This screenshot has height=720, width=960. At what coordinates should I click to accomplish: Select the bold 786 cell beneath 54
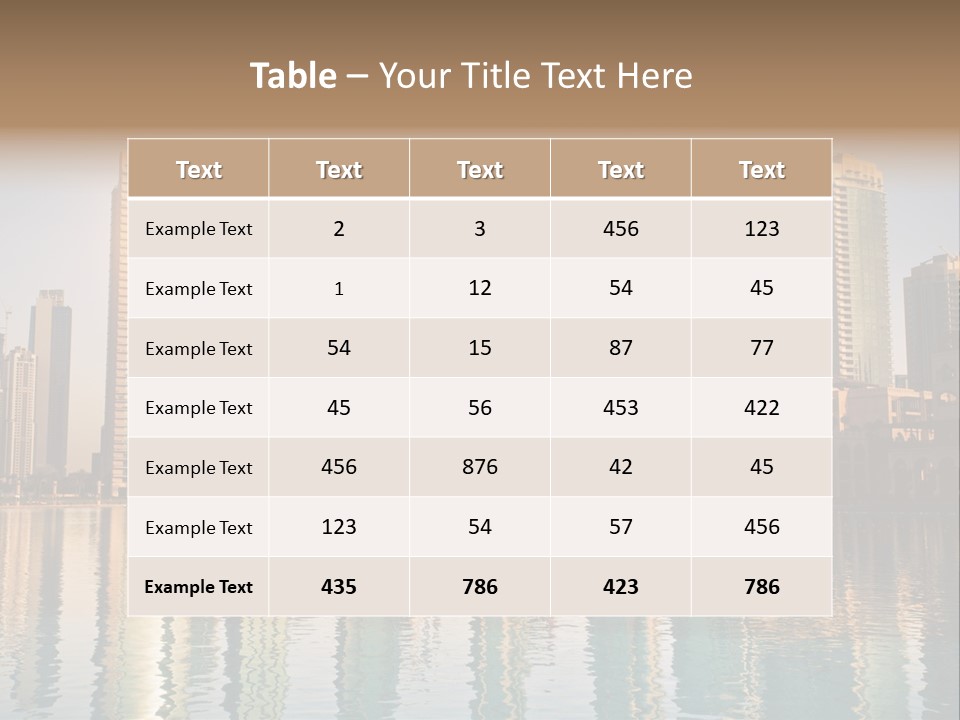(480, 587)
